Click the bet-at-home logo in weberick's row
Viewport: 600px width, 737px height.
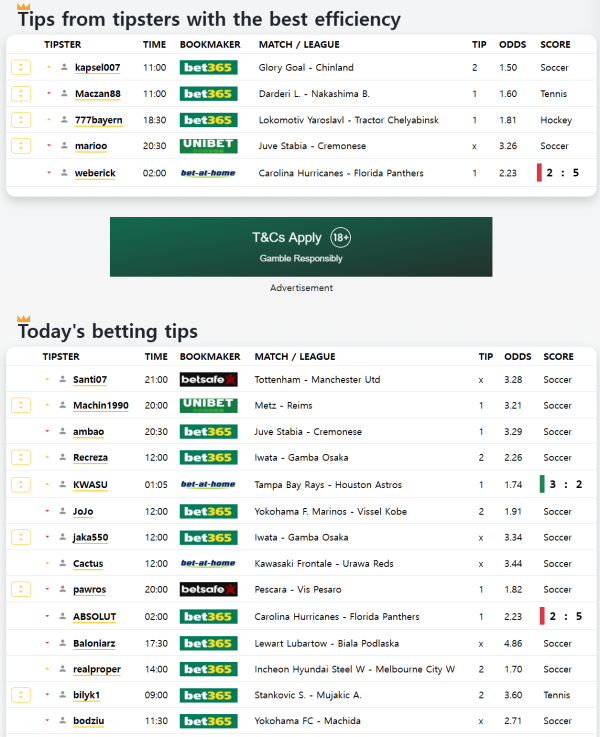click(x=207, y=173)
